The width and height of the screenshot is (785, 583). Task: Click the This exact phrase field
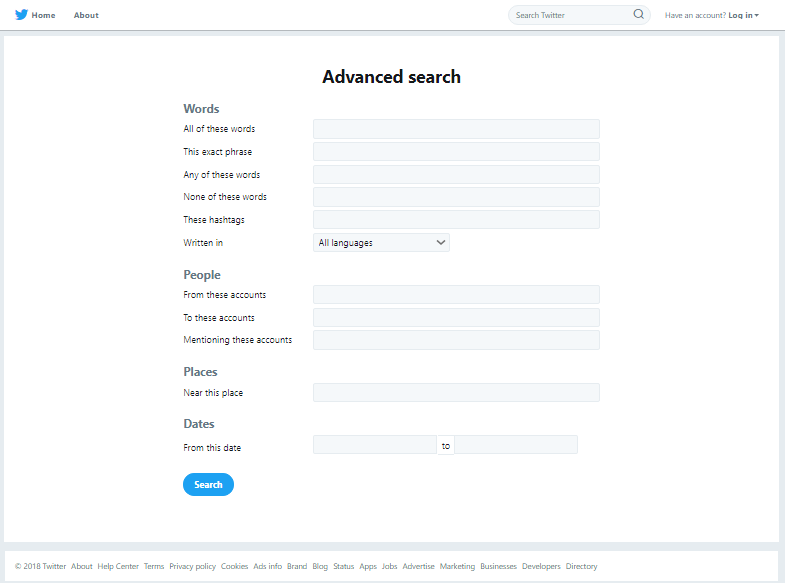click(x=456, y=152)
